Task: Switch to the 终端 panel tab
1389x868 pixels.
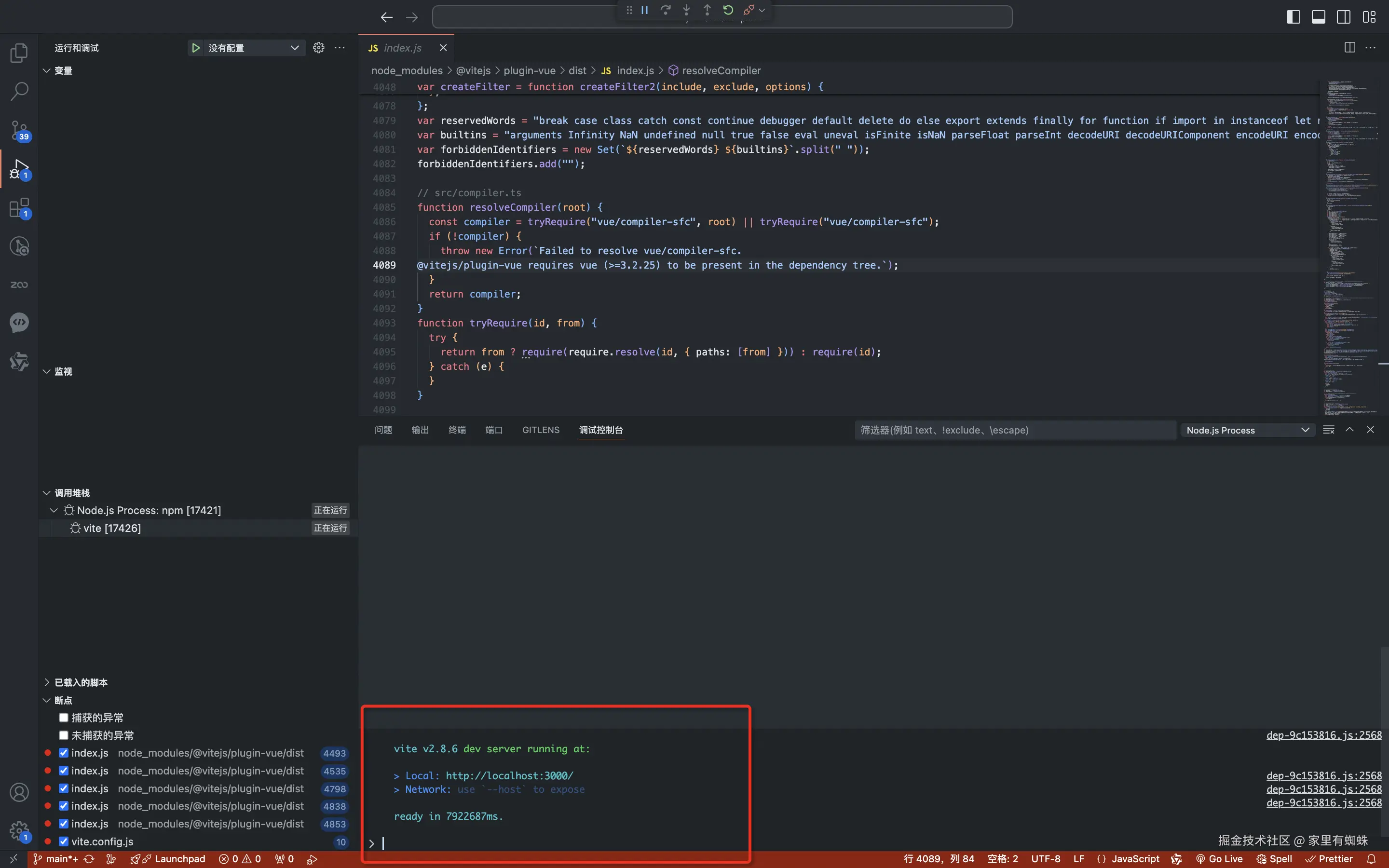Action: point(457,430)
